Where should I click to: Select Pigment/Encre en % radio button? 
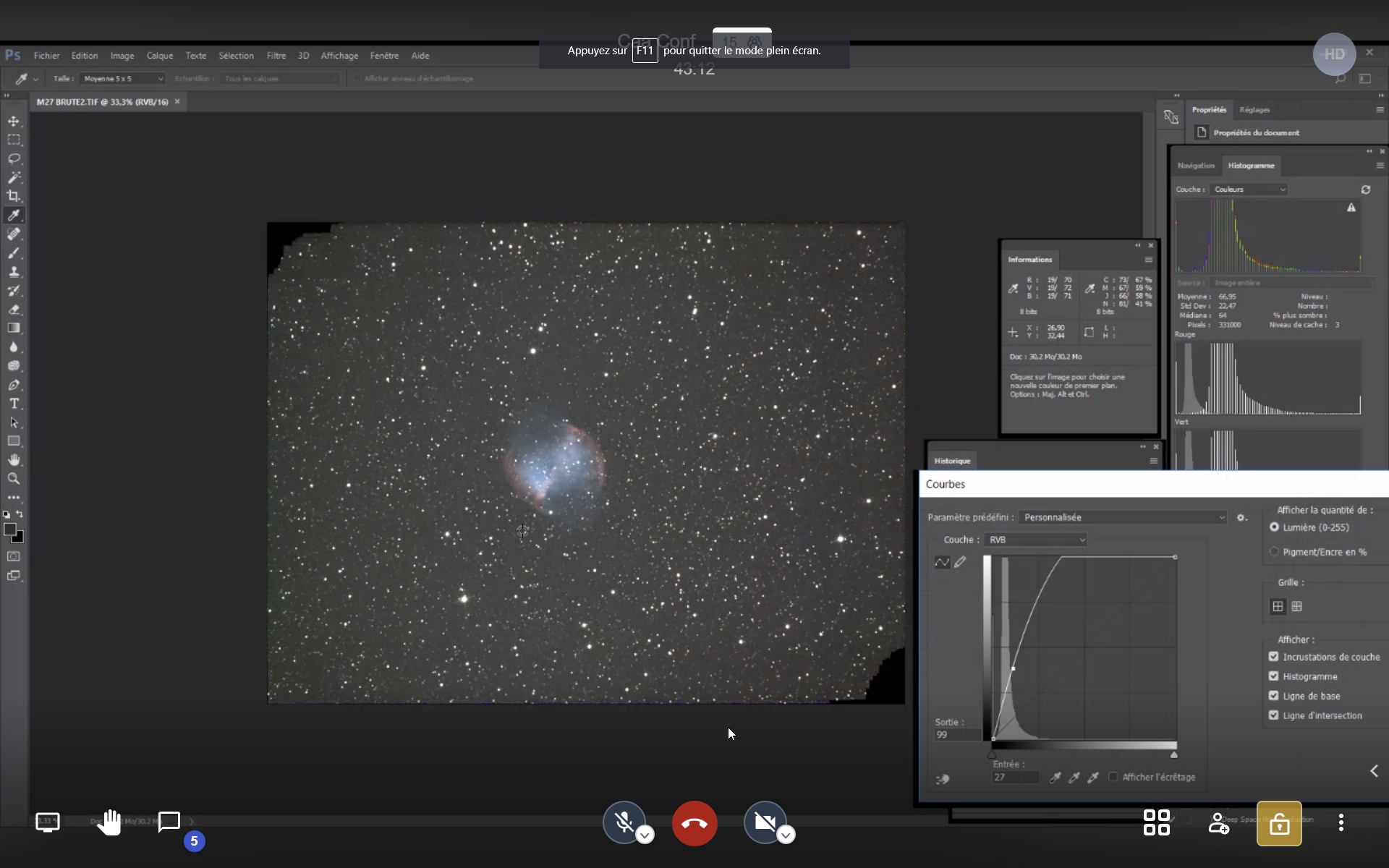point(1274,552)
